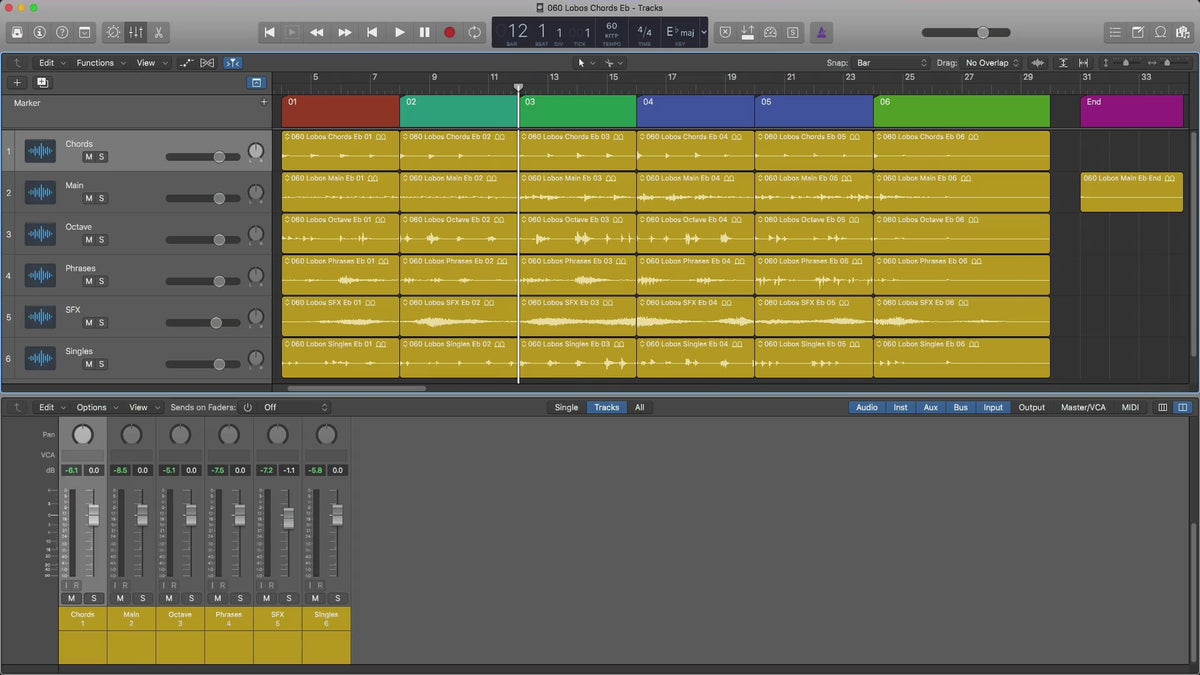This screenshot has height=675, width=1200.
Task: Open the Note Pad icon
Action: tap(1138, 32)
